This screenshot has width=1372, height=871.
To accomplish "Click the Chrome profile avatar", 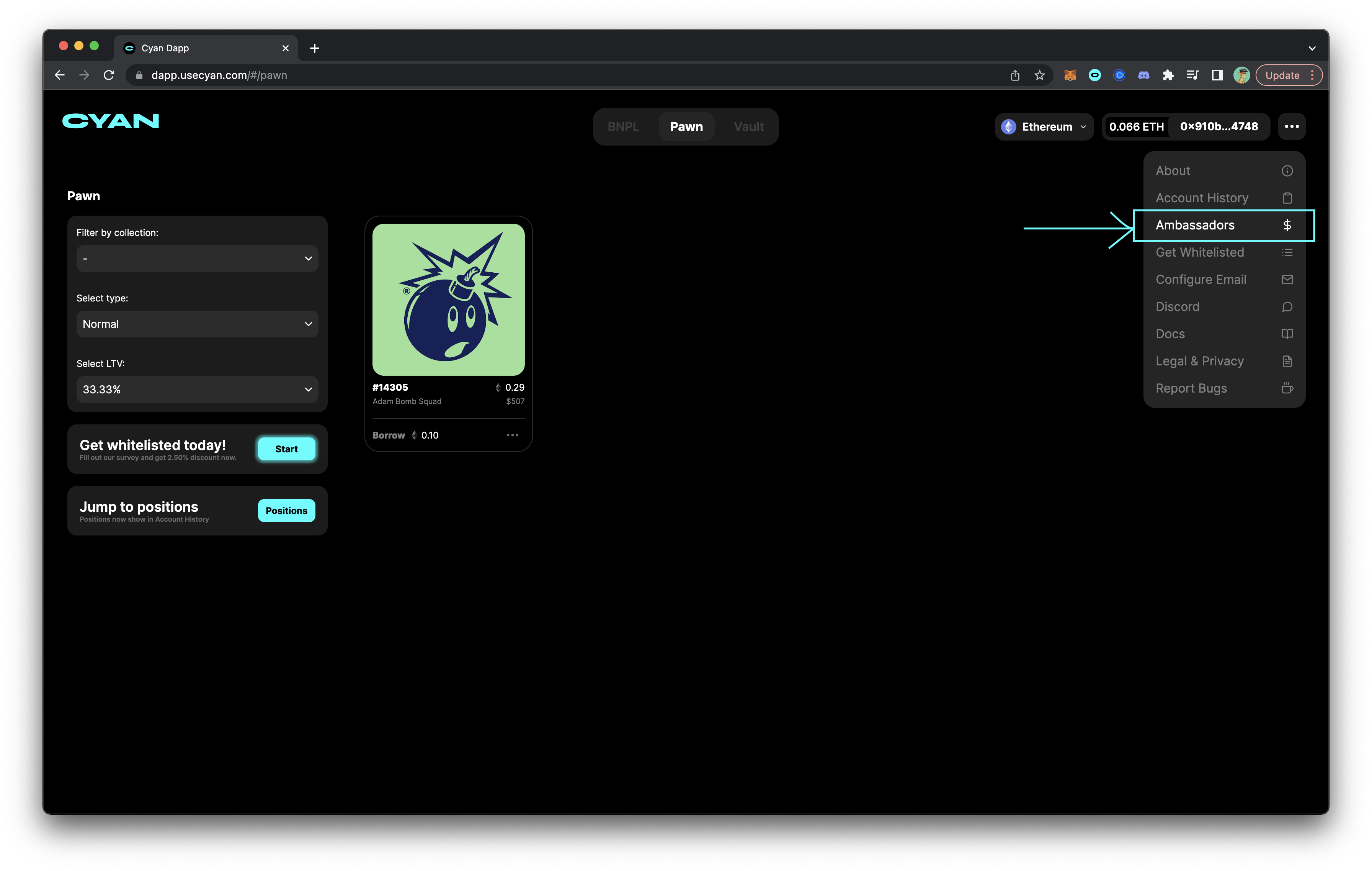I will [x=1241, y=75].
